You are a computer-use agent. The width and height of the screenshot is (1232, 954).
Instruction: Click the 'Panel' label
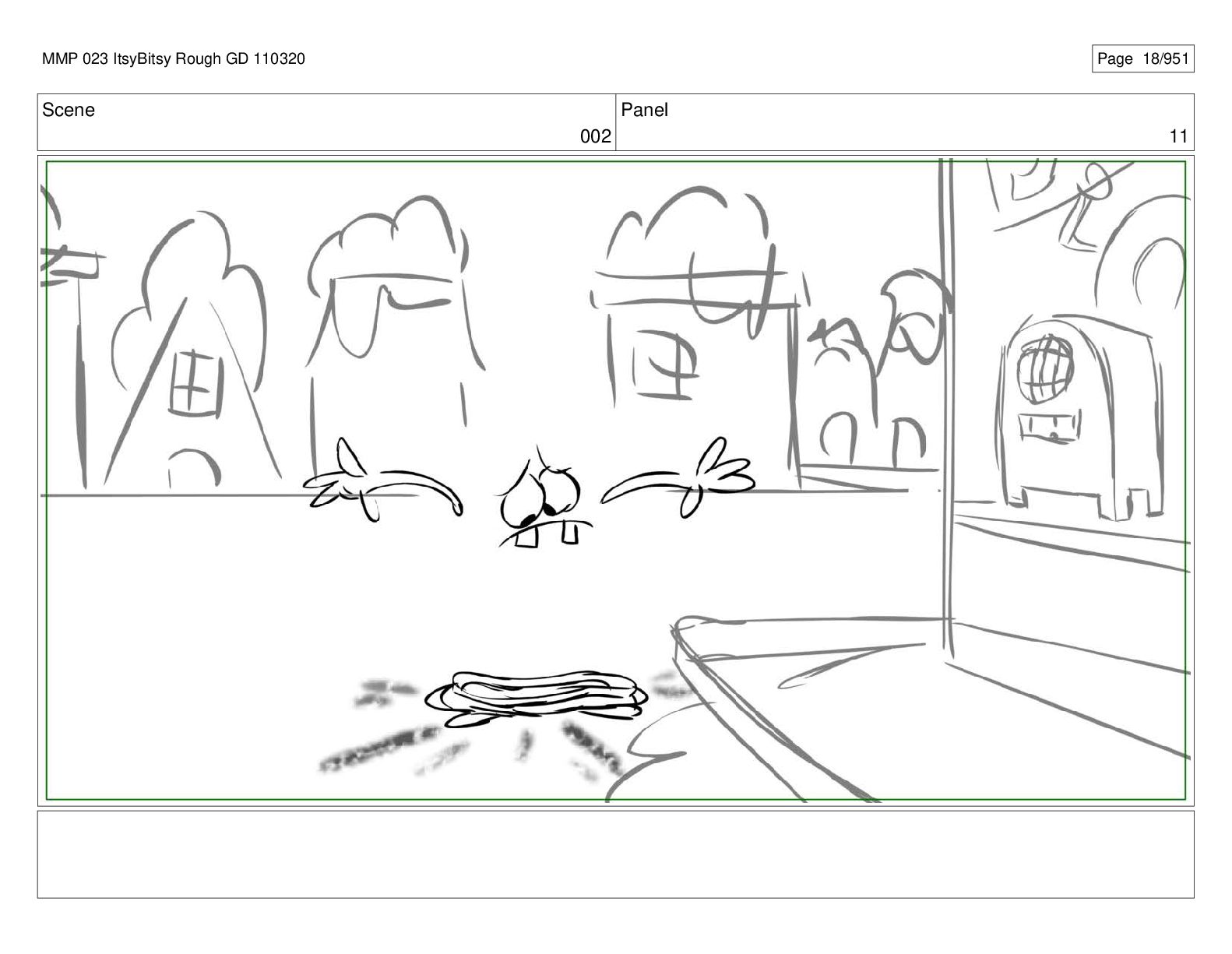[645, 111]
